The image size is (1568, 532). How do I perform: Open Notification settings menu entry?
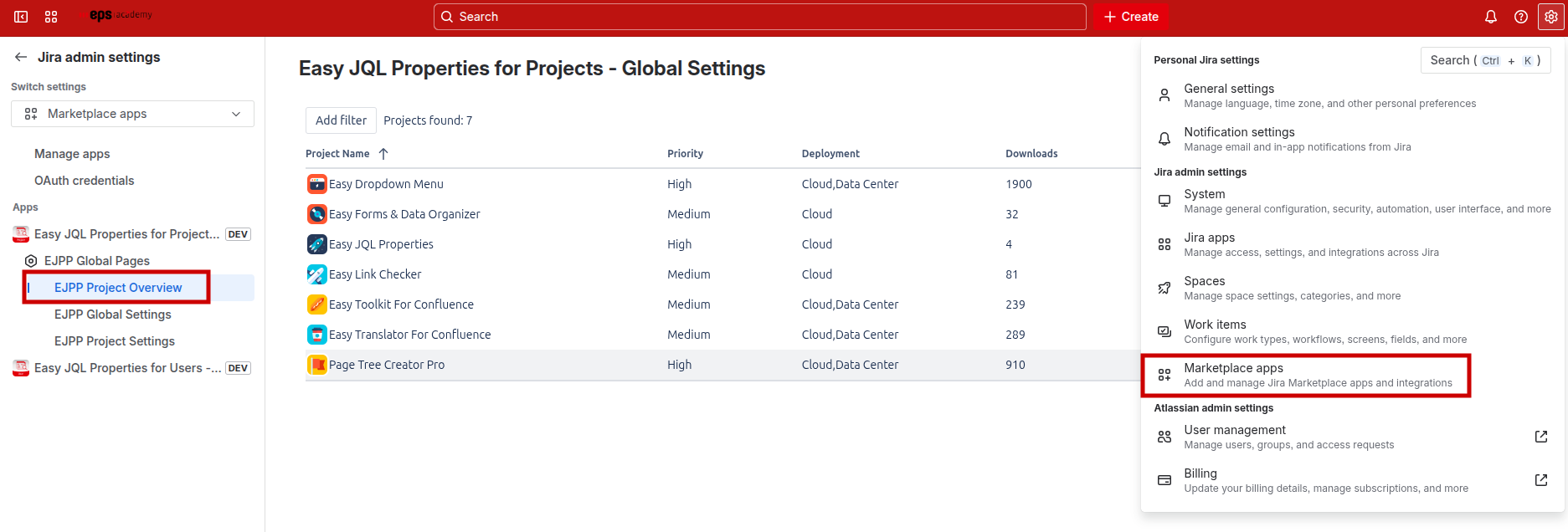(1353, 139)
